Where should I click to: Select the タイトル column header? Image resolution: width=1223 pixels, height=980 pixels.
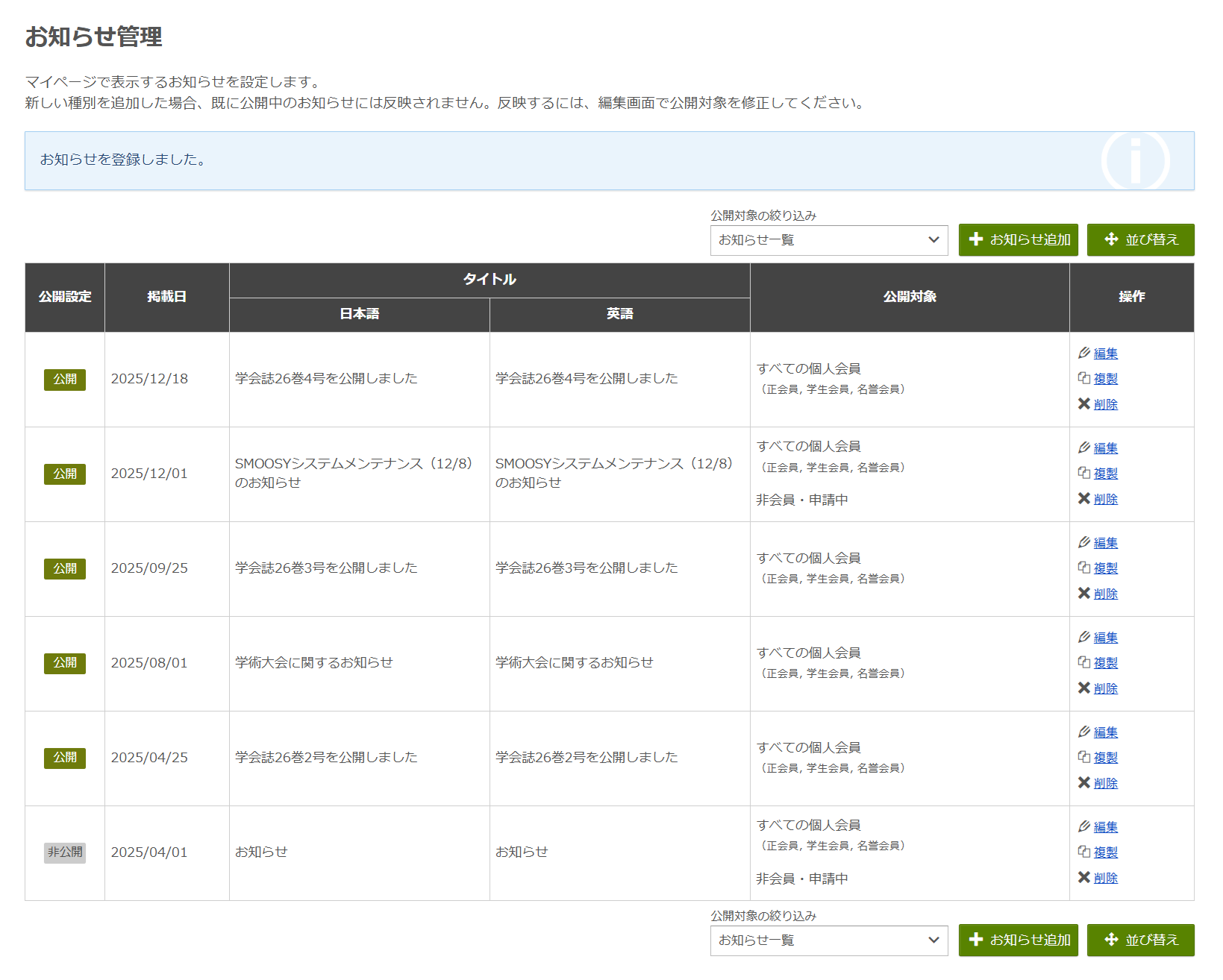[x=489, y=280]
